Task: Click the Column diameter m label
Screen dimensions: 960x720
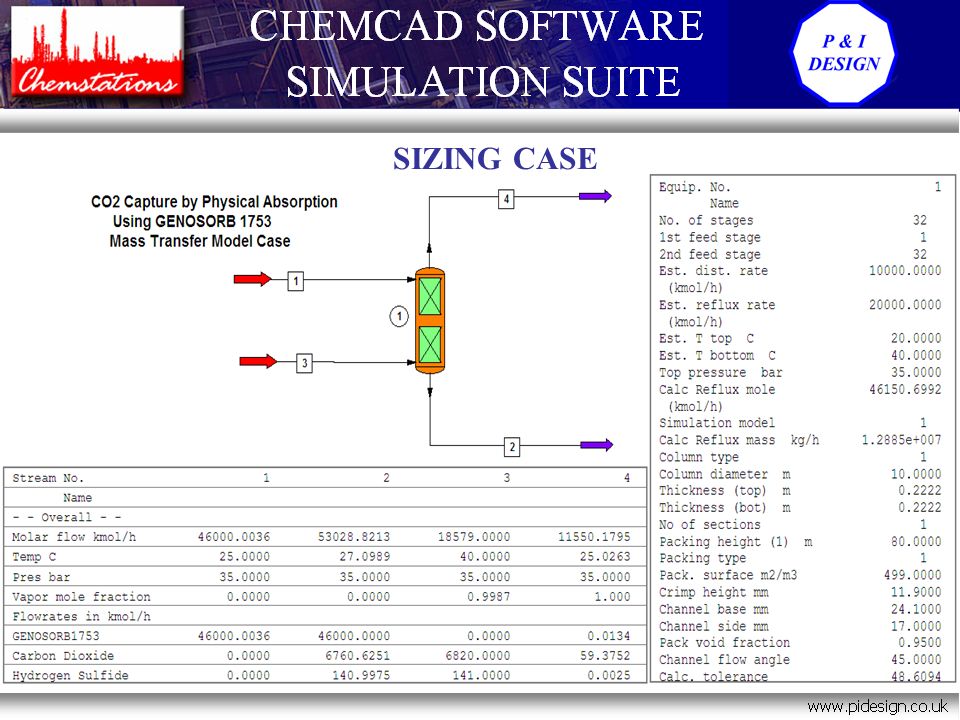Action: point(724,474)
